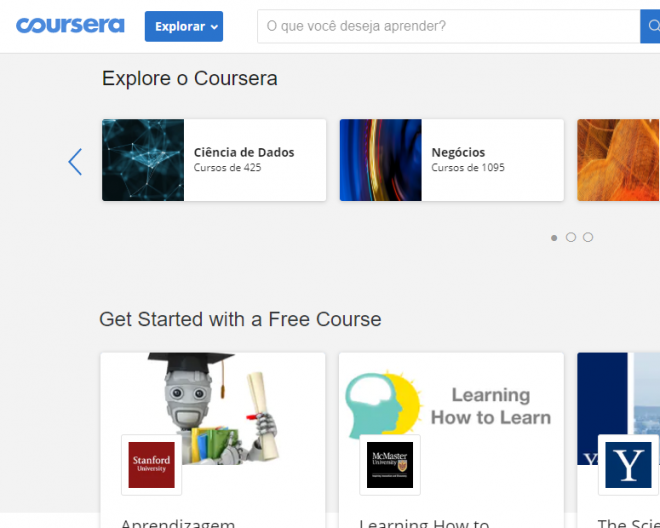Open the orange leaf category thumbnail
The height and width of the screenshot is (528, 660).
pos(618,160)
